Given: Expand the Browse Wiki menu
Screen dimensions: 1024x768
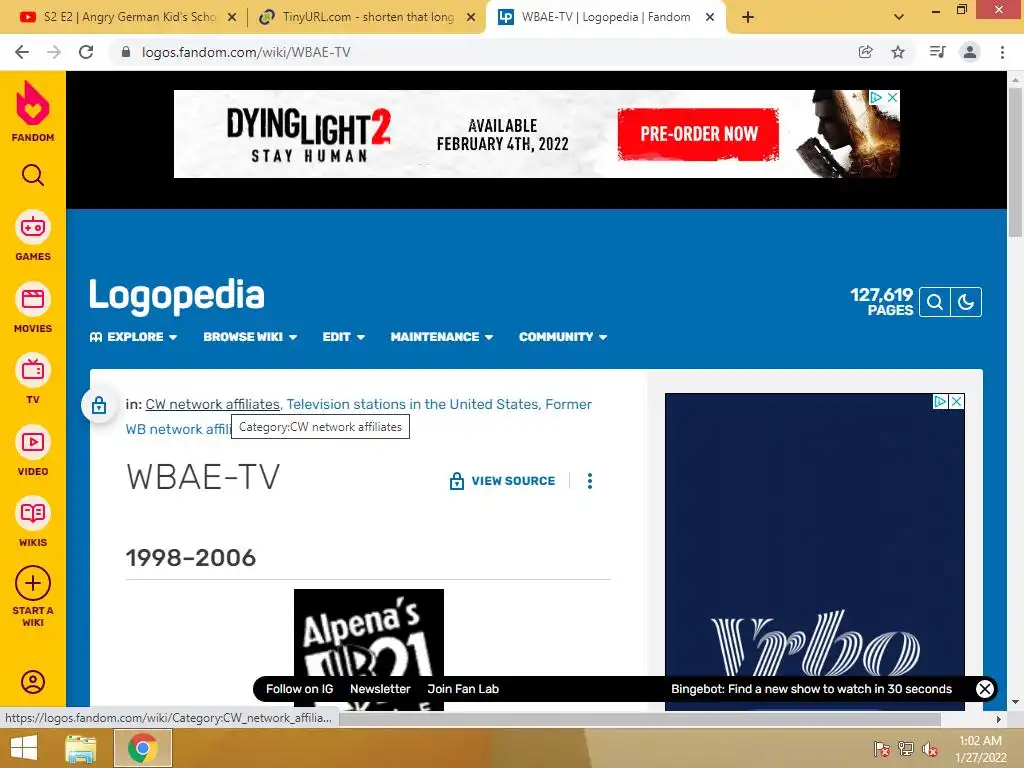Looking at the screenshot, I should (250, 337).
